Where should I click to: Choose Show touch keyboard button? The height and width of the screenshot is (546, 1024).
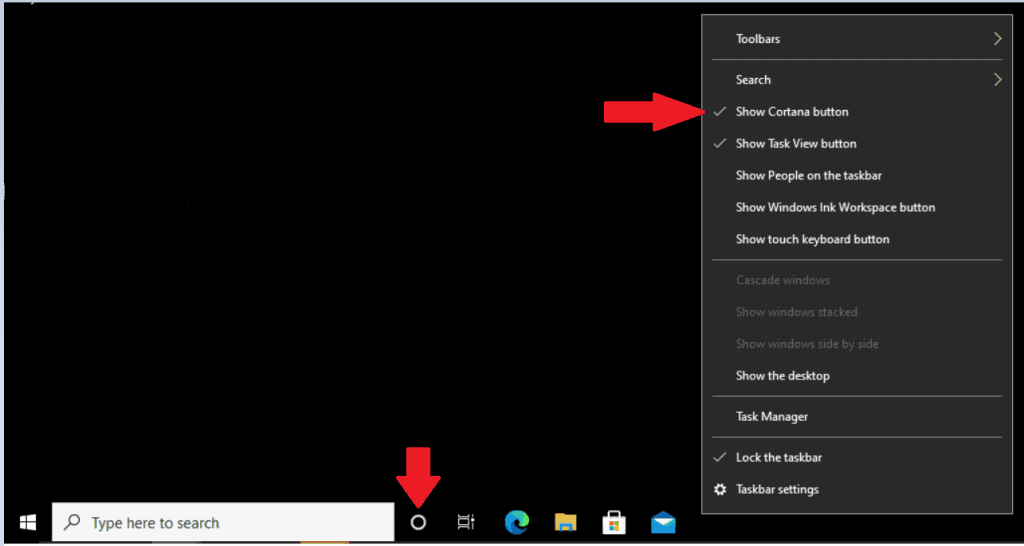pyautogui.click(x=812, y=240)
